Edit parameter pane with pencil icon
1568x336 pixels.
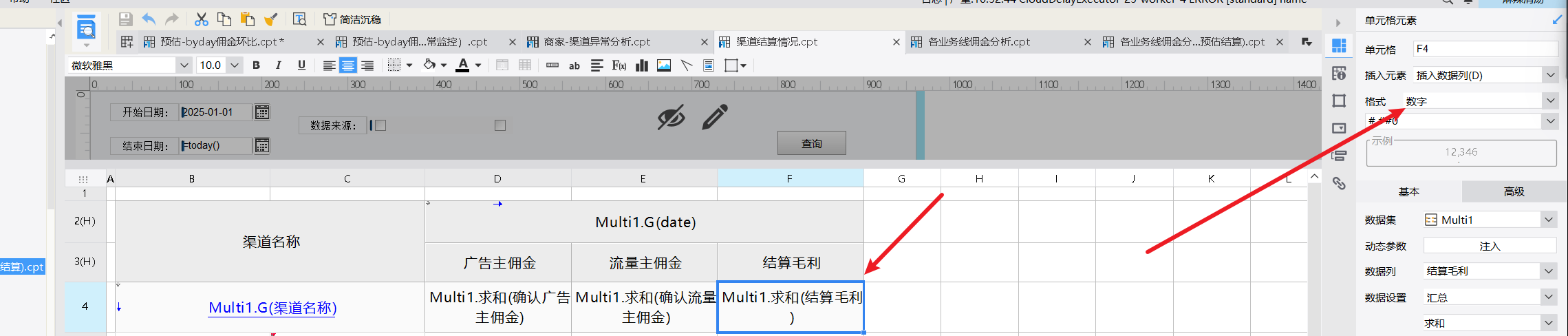(715, 118)
